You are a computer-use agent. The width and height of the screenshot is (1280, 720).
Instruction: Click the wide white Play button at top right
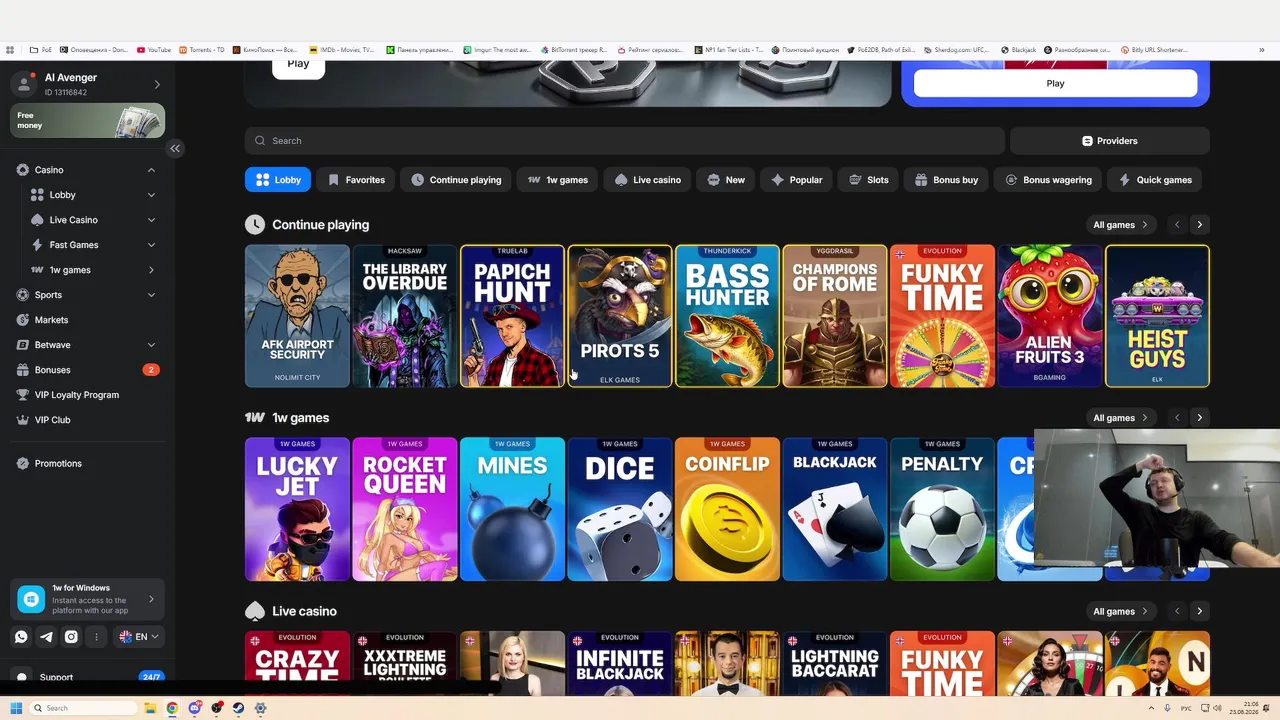point(1055,83)
